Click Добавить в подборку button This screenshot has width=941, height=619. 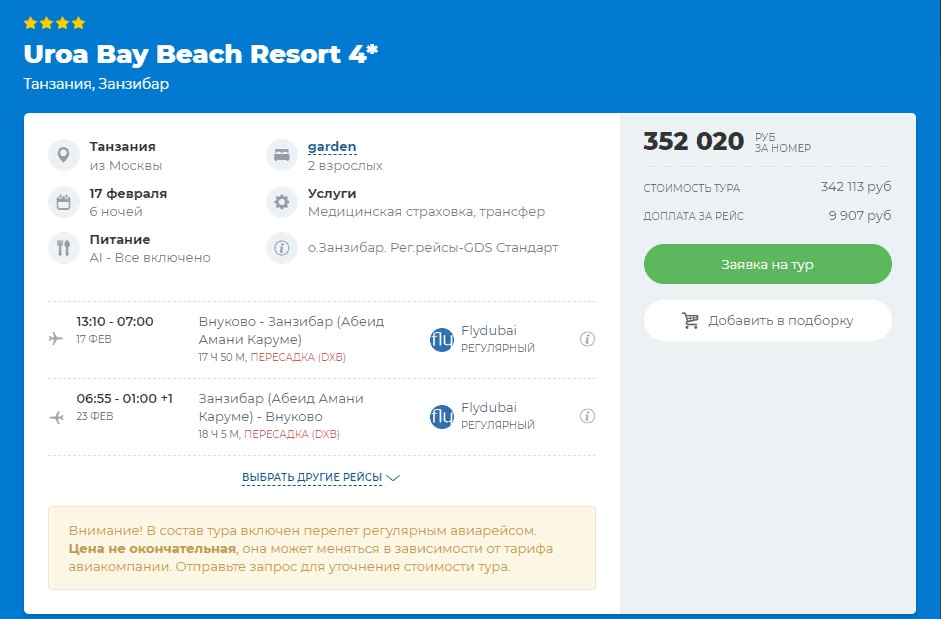coord(767,321)
